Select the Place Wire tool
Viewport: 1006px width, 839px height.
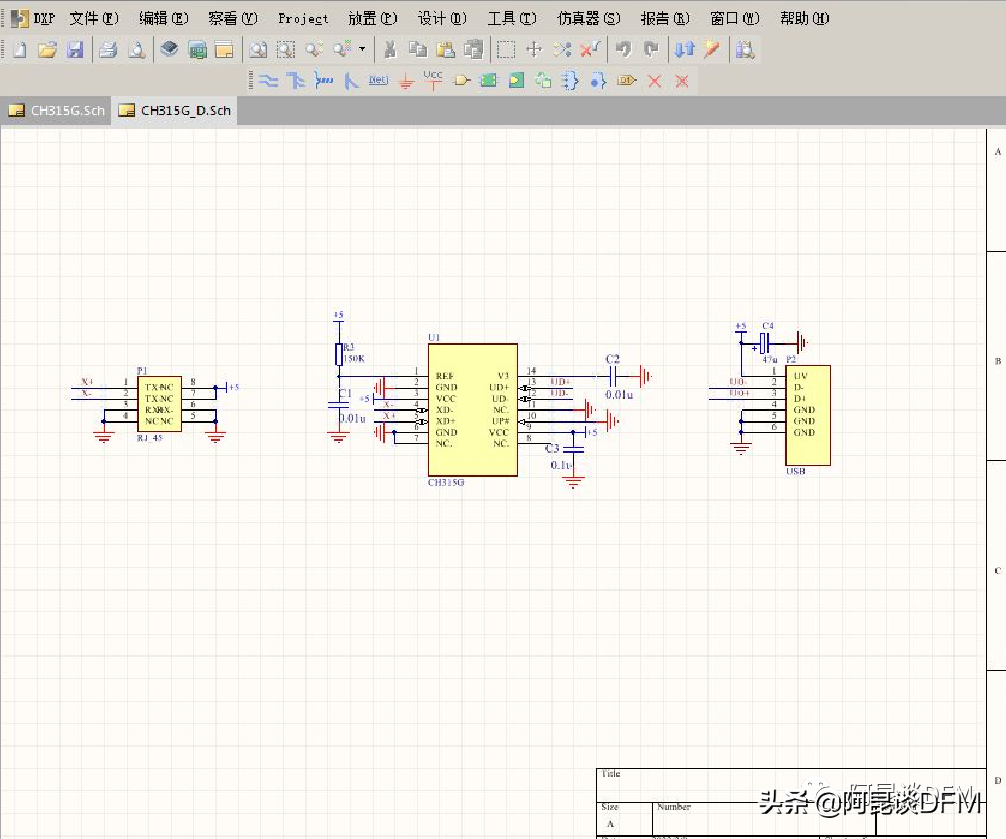[268, 81]
